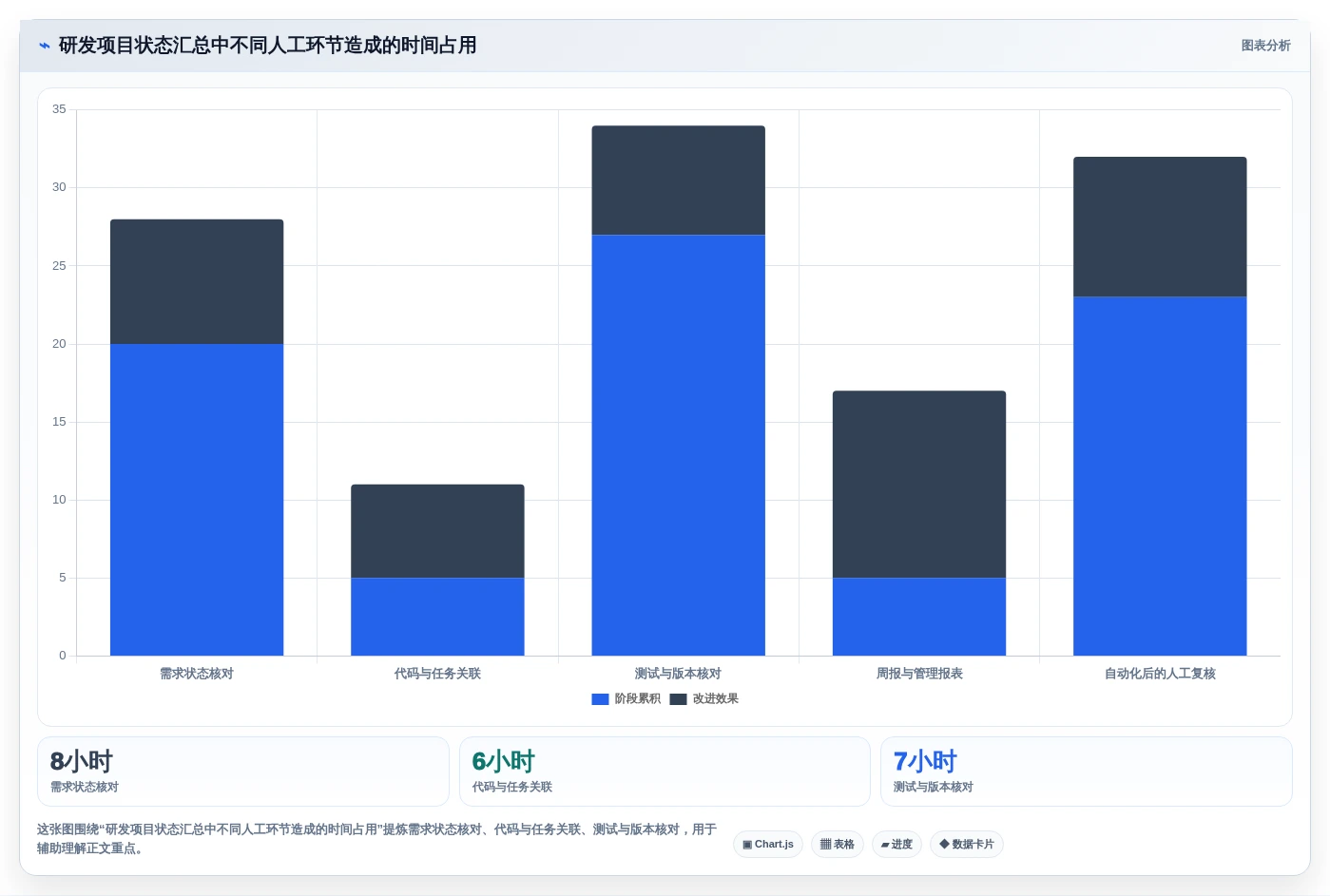This screenshot has height=896, width=1330.
Task: Click the blue segment of 代码与任务关联 bar
Action: [437, 617]
